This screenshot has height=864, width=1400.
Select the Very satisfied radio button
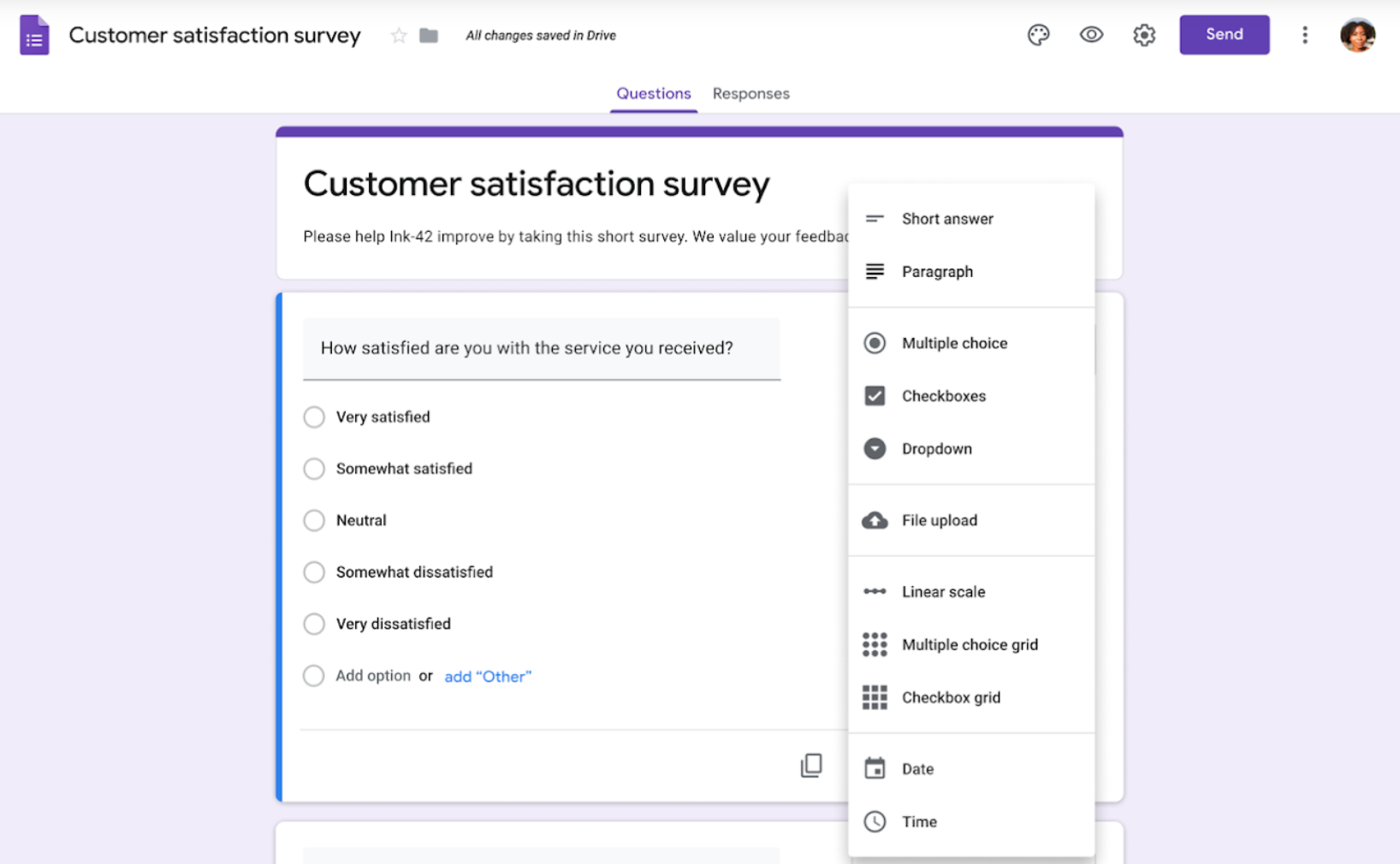coord(314,417)
